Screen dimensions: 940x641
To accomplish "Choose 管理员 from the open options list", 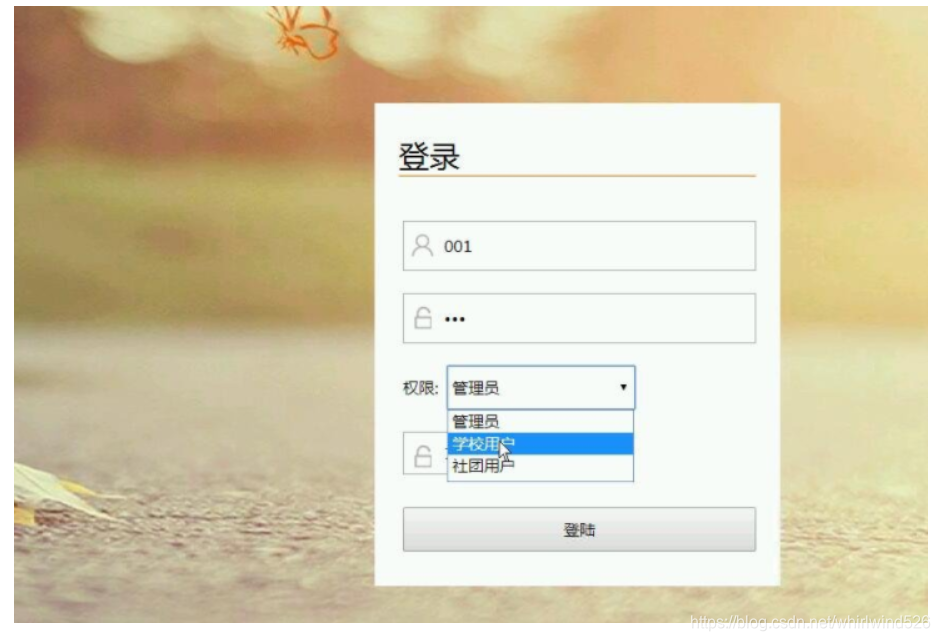I will tap(540, 422).
